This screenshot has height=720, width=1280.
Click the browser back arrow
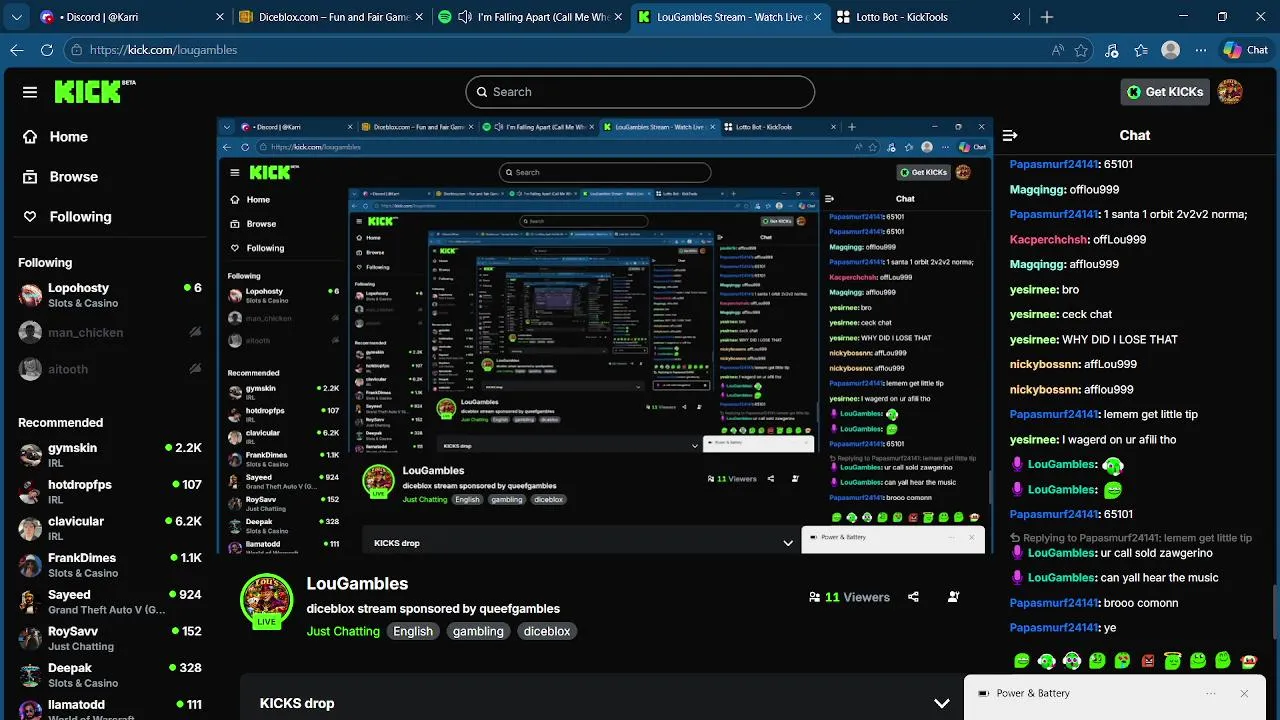point(17,50)
